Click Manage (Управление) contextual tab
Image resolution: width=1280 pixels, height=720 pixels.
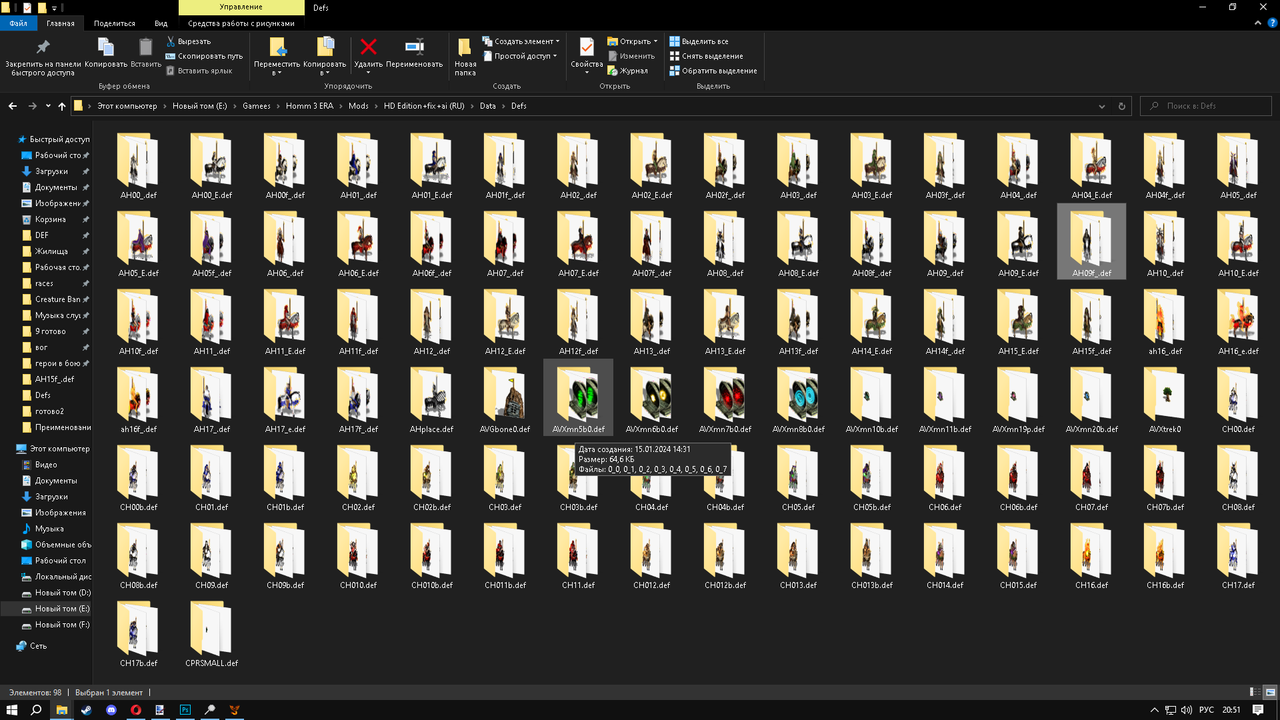click(241, 7)
